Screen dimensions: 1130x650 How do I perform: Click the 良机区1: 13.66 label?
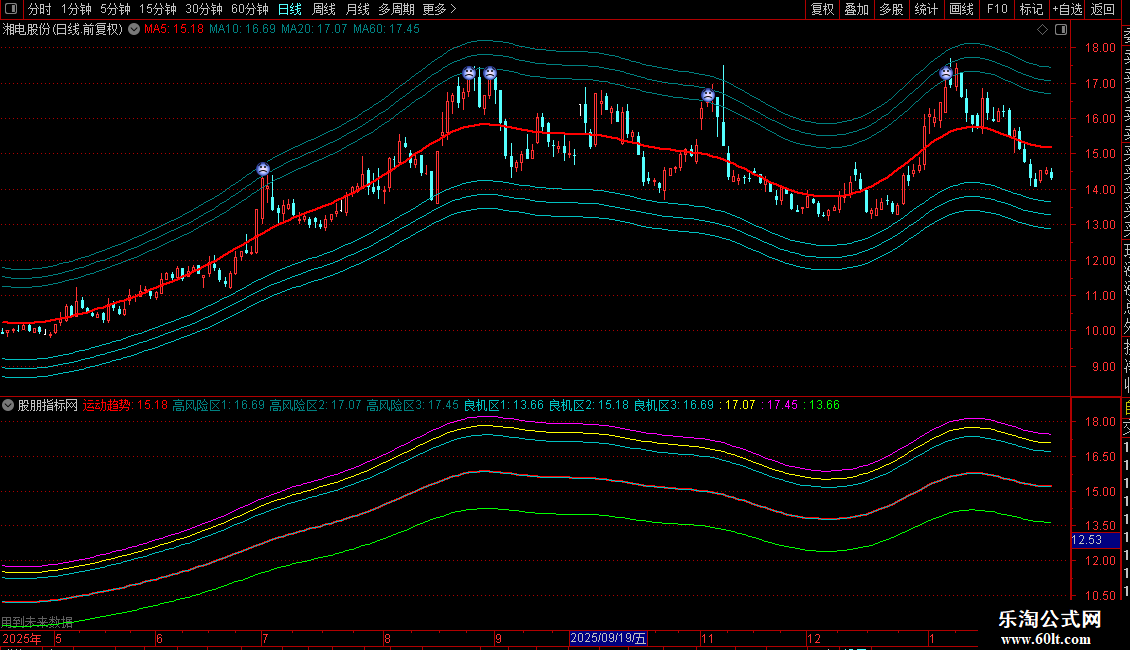504,405
